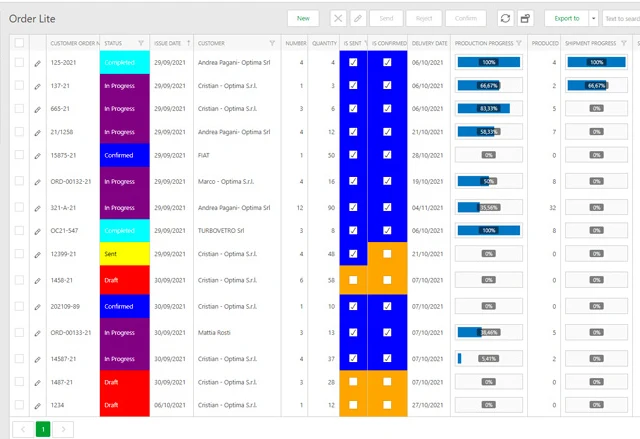Edit order 1458-21 with pencil icon
640x439 pixels.
tap(38, 281)
